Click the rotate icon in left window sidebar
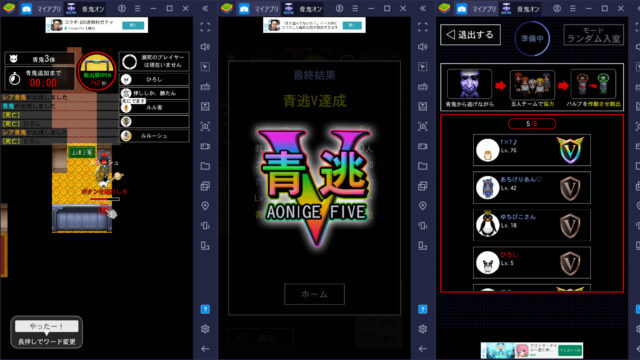The height and width of the screenshot is (360, 640). click(205, 246)
